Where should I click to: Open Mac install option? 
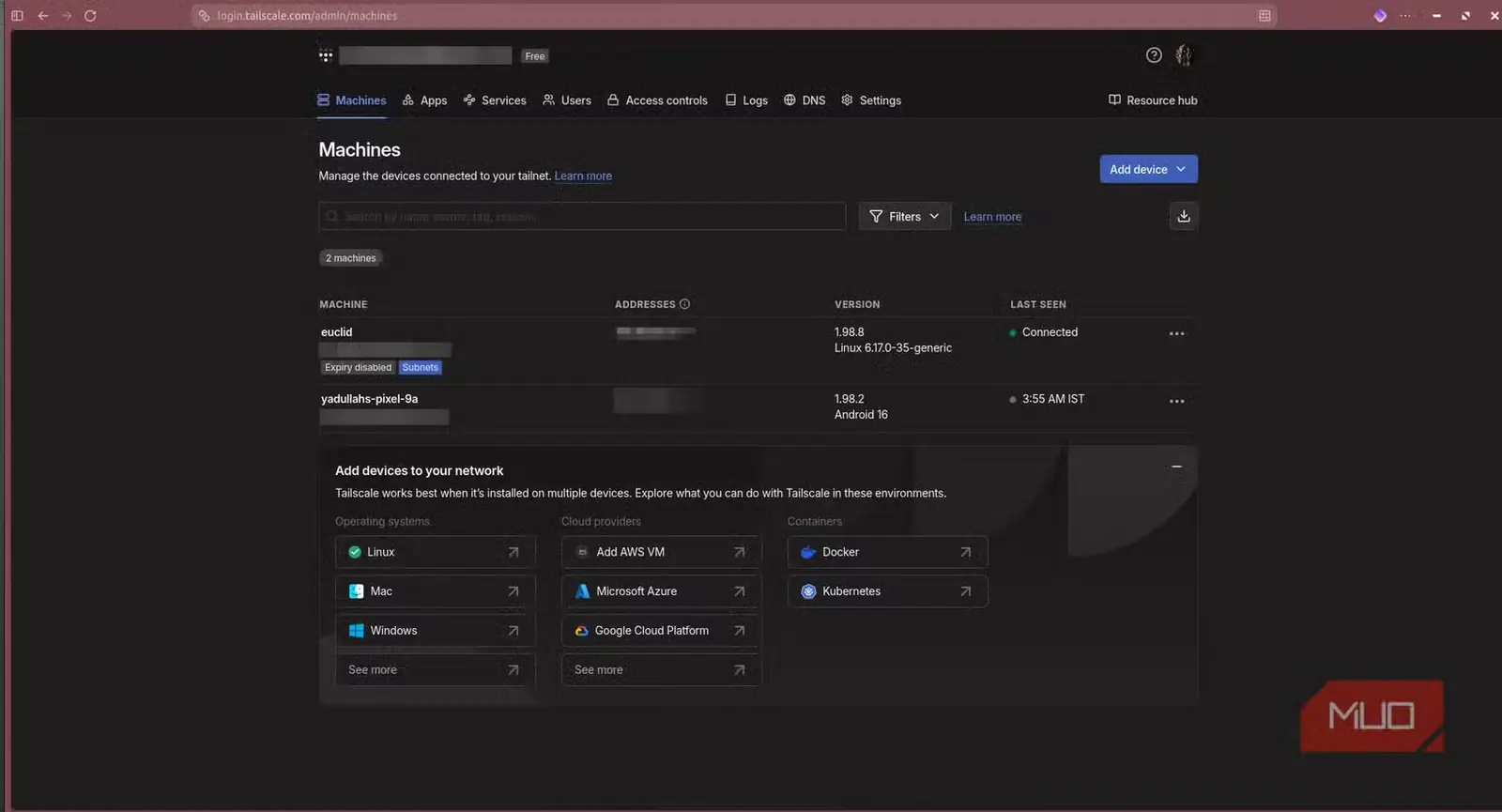[436, 591]
